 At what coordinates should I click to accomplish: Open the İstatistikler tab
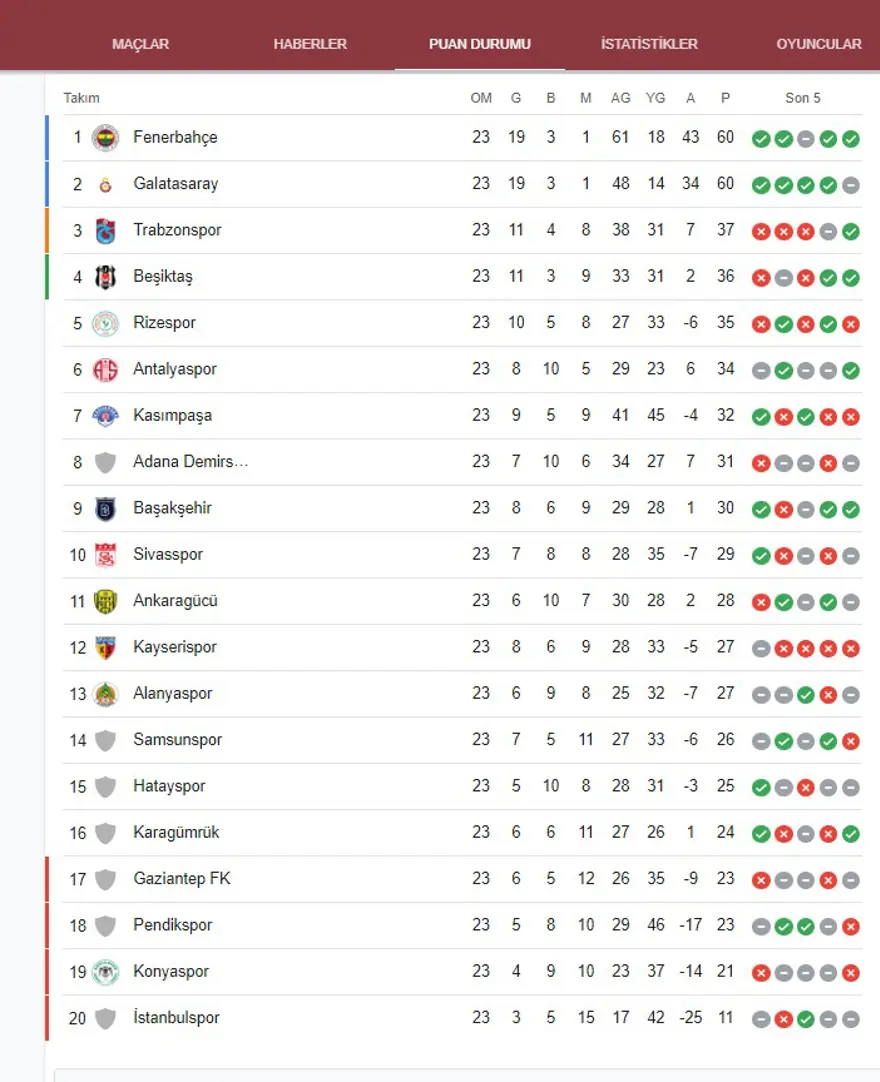click(649, 44)
